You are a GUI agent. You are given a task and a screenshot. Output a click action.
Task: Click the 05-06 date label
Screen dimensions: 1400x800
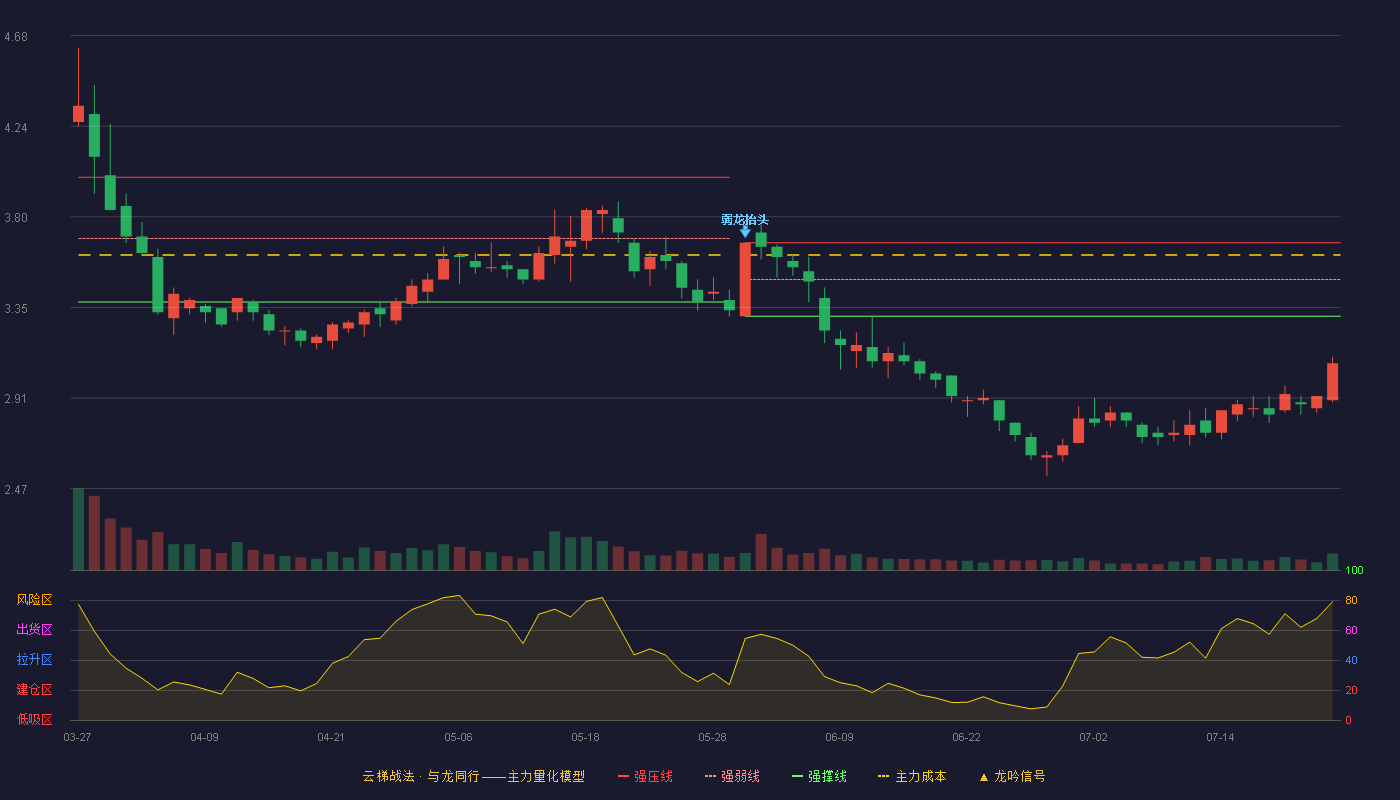458,737
